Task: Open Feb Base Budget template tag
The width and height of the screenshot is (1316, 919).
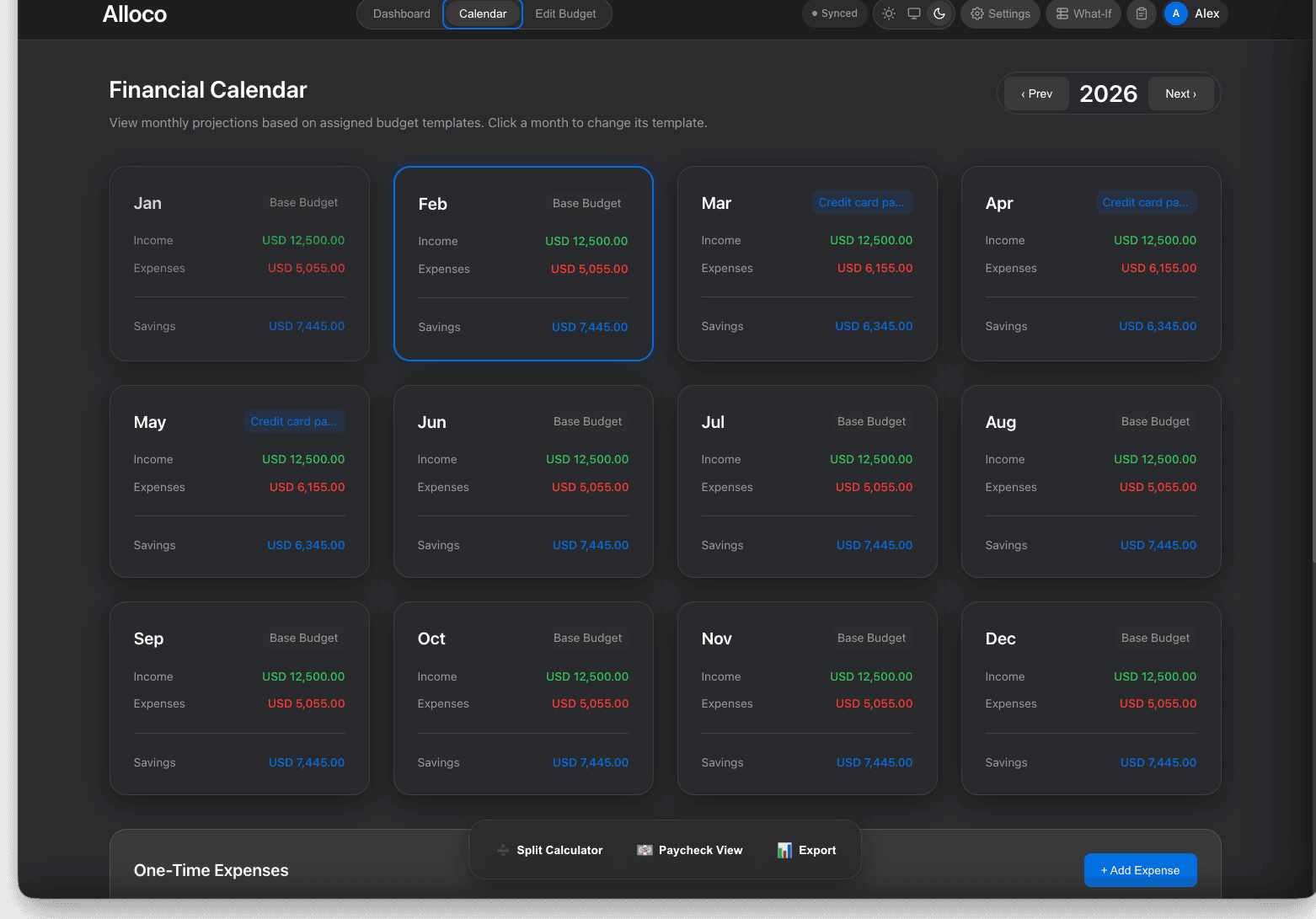Action: [586, 203]
